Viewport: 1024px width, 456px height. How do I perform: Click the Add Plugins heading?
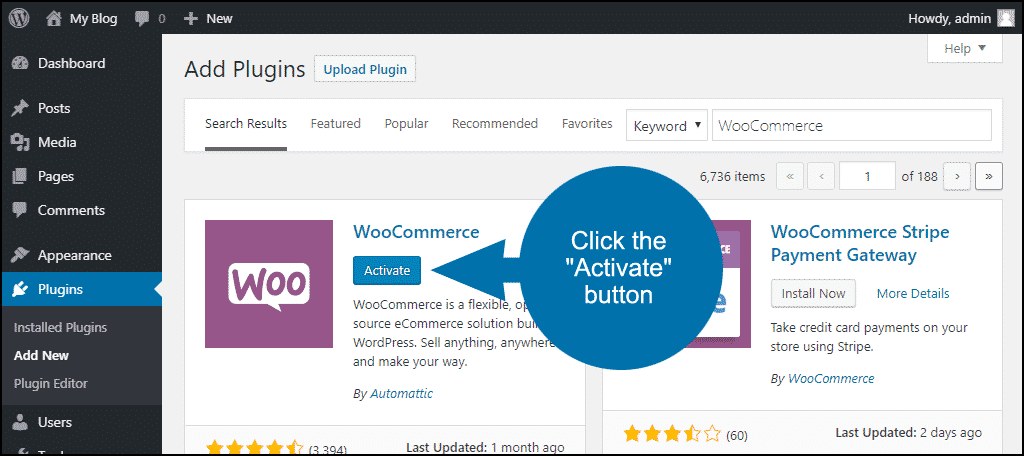244,69
